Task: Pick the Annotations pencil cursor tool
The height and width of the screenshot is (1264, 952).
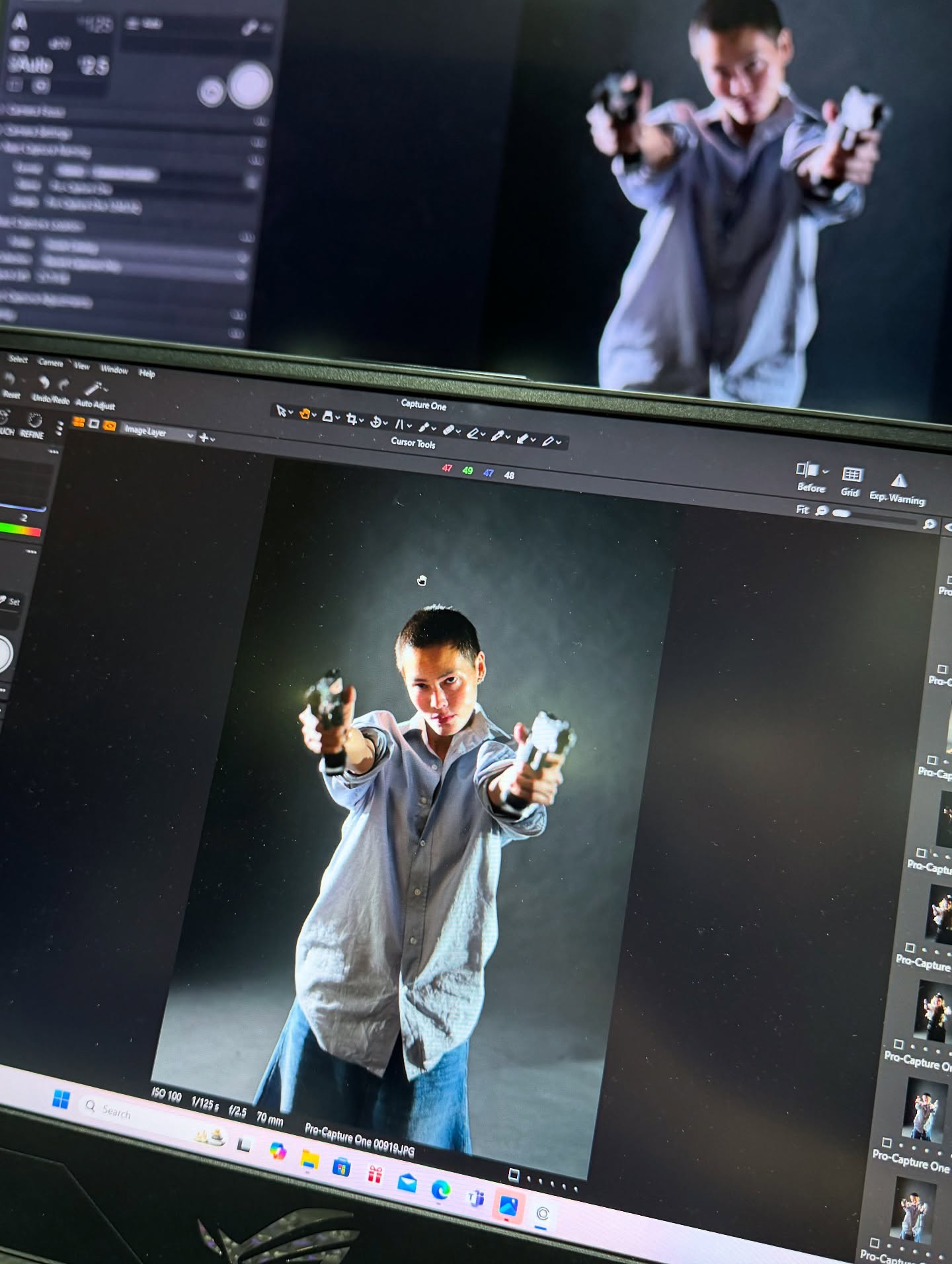Action: pos(547,440)
